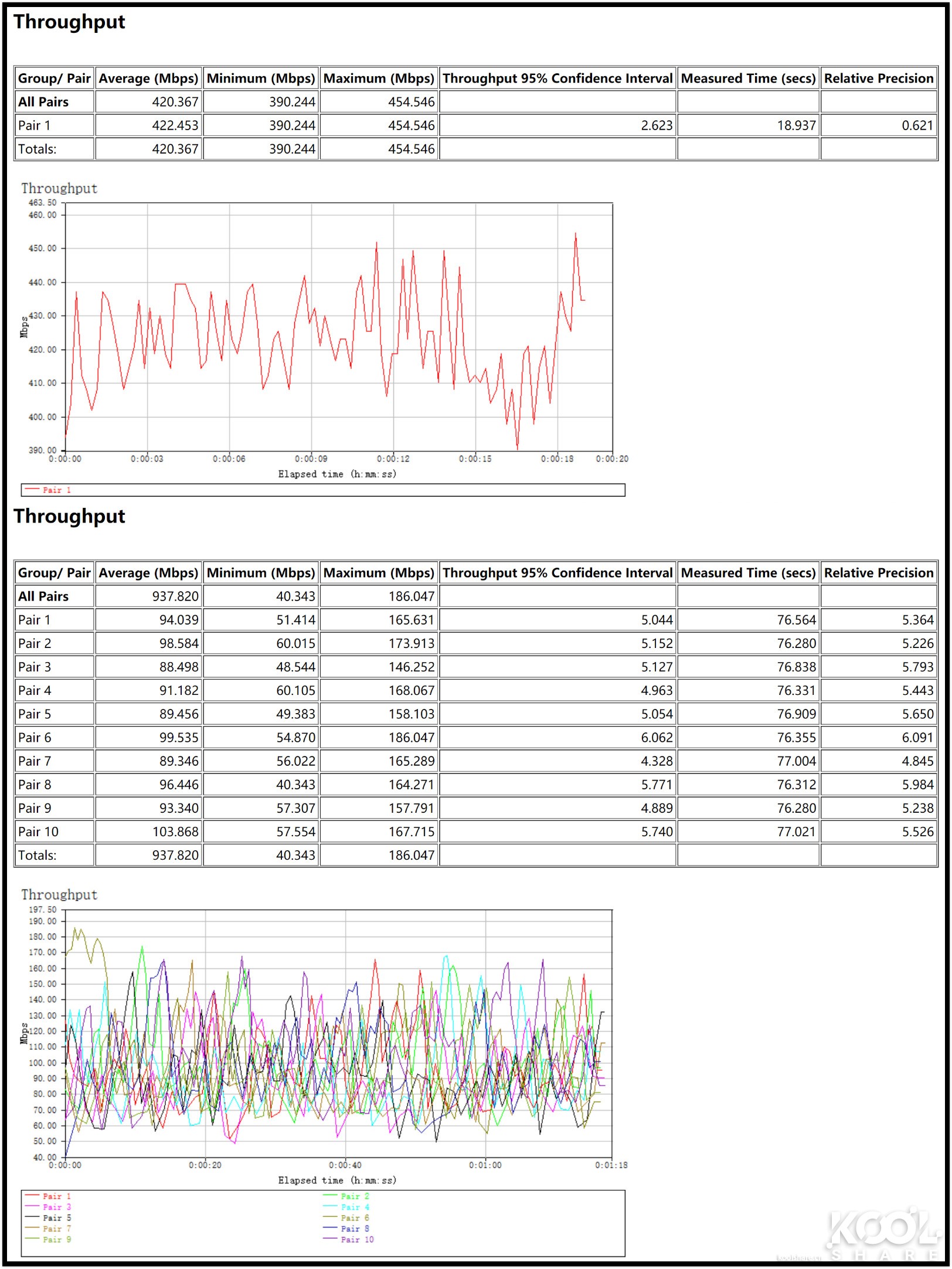Click the Maximum (Mbps) column header
Viewport: 952px width, 1269px height.
[x=379, y=78]
